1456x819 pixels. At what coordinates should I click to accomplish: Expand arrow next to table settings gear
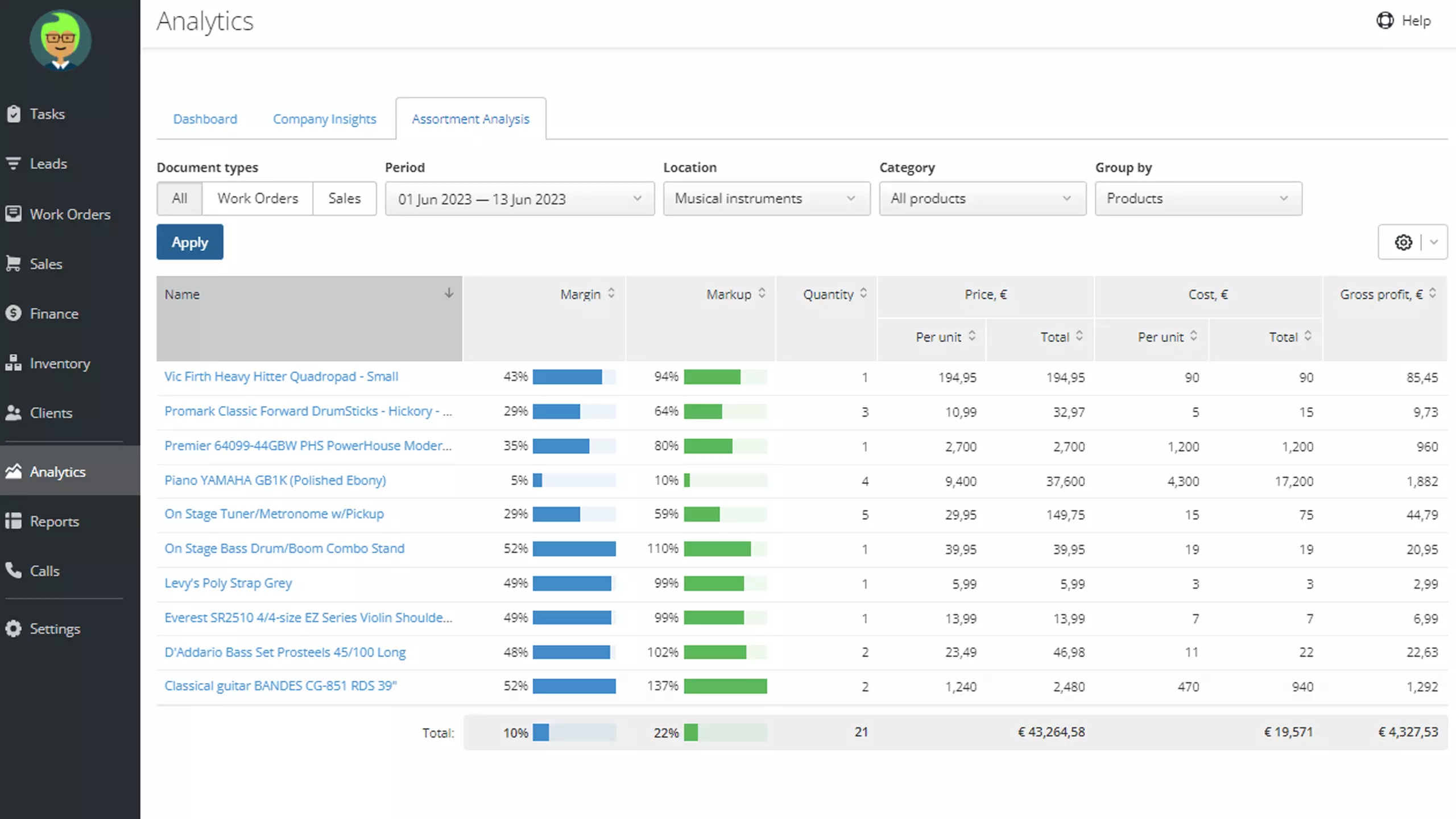coord(1434,242)
